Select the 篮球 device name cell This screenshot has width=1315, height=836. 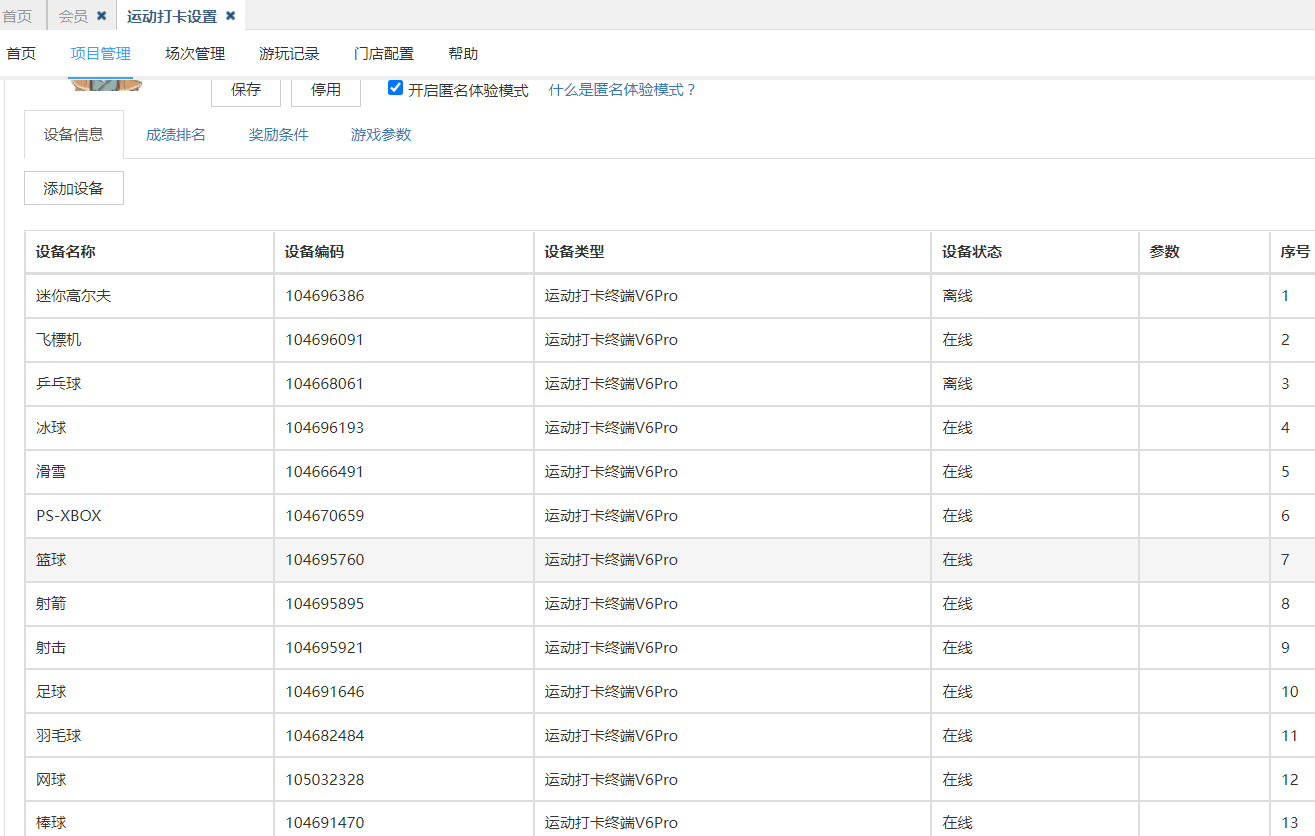[x=149, y=560]
